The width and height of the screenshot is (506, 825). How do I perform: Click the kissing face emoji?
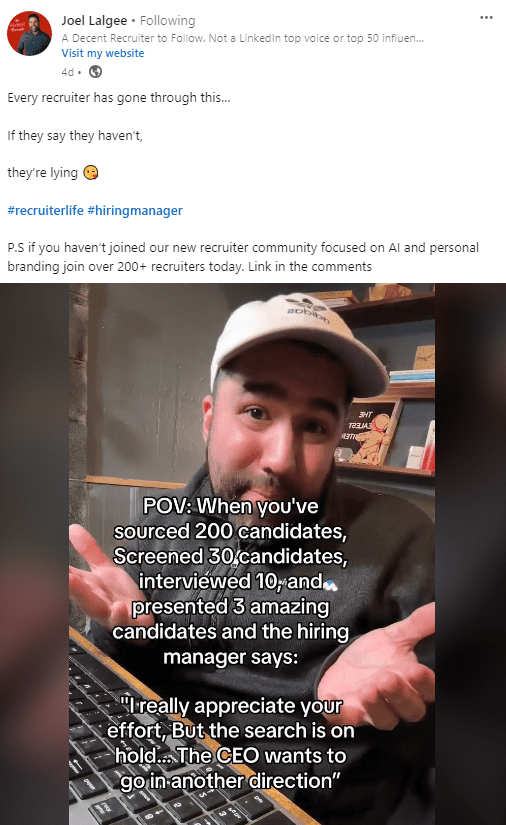(x=91, y=173)
